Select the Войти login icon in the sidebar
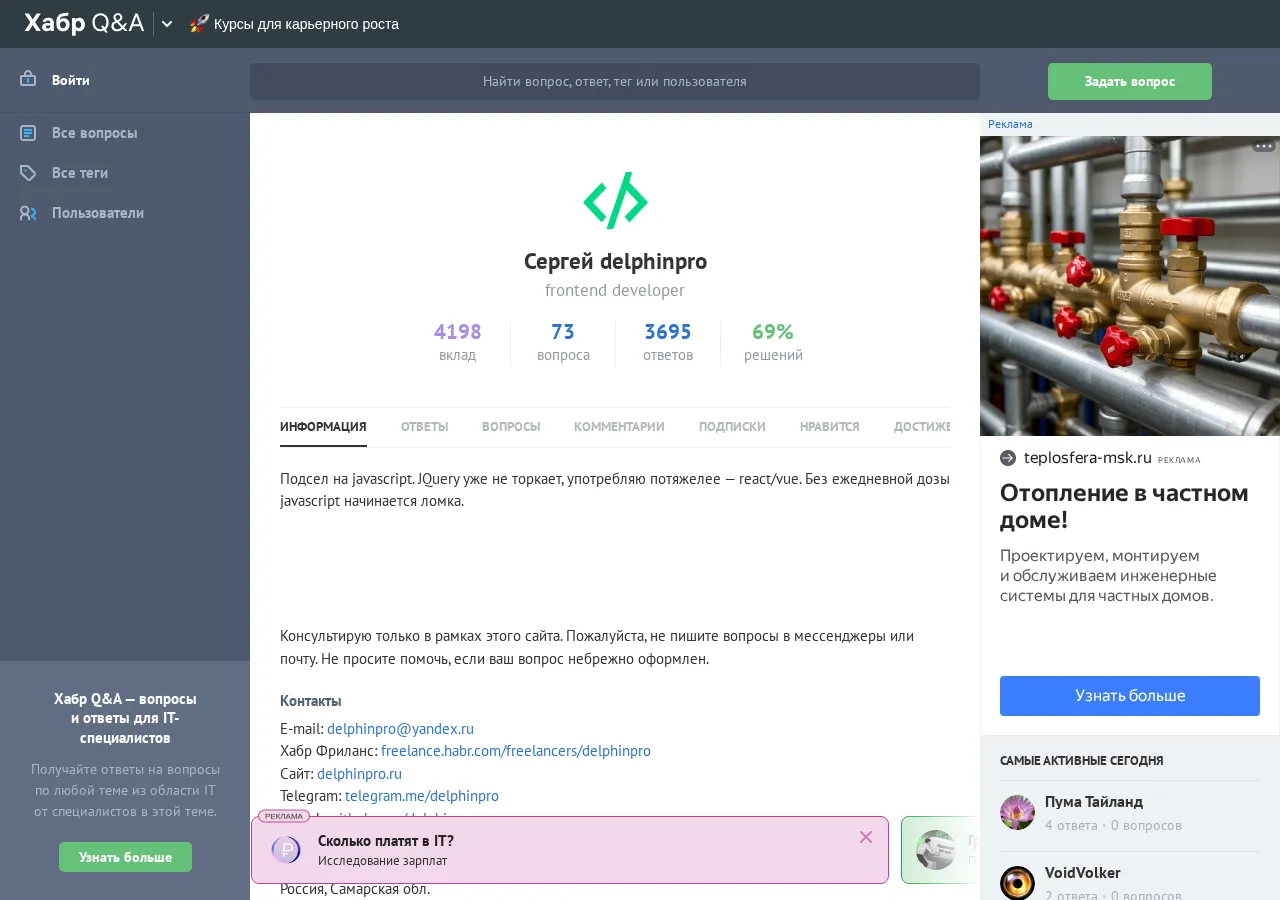The height and width of the screenshot is (900, 1280). (28, 79)
